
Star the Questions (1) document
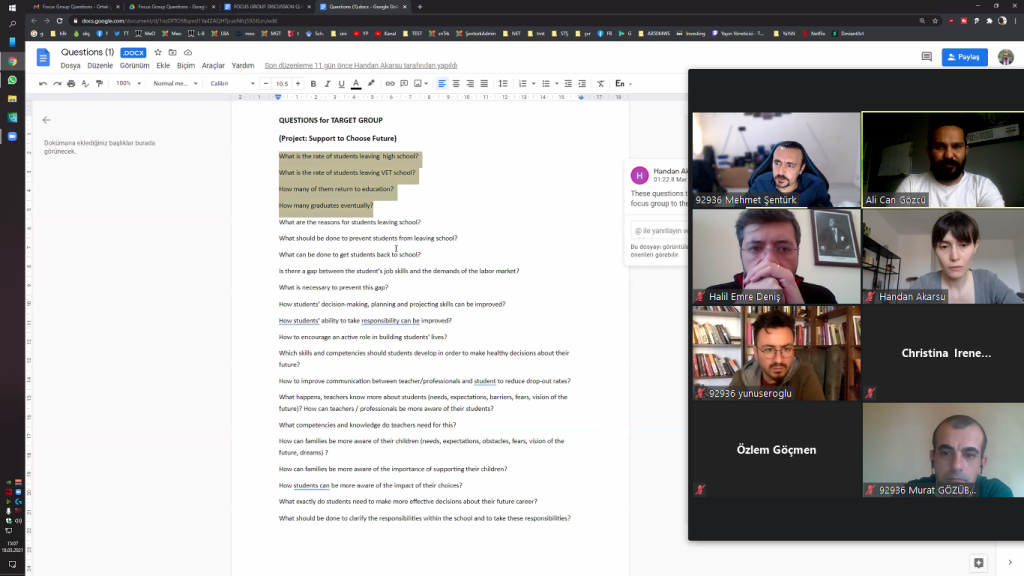click(x=158, y=52)
